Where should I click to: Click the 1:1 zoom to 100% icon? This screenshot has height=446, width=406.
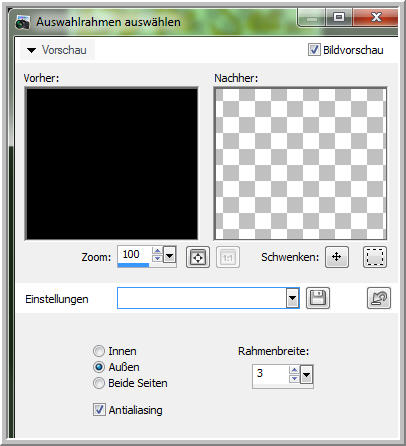point(228,257)
